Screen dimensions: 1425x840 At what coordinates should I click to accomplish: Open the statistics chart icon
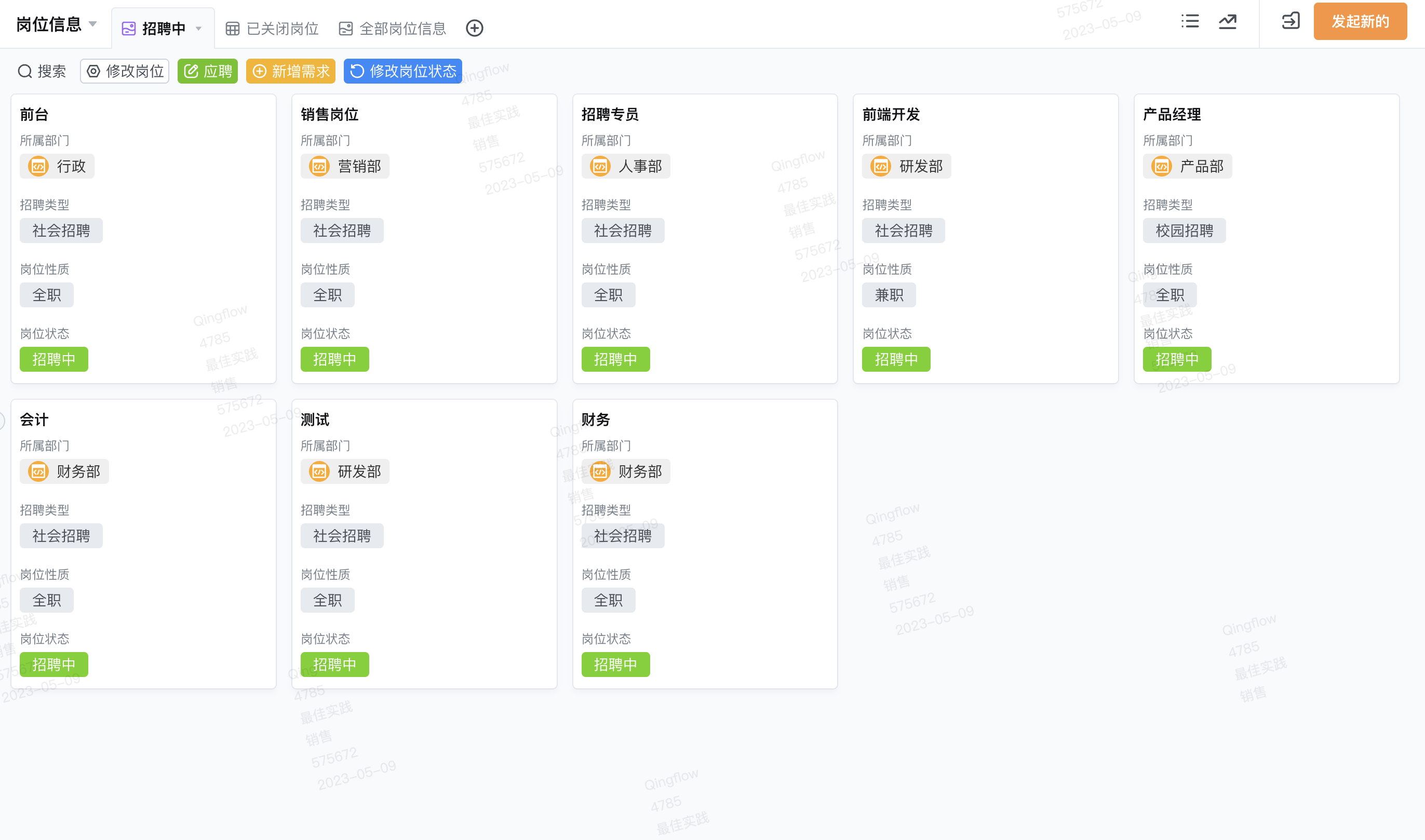pyautogui.click(x=1228, y=21)
